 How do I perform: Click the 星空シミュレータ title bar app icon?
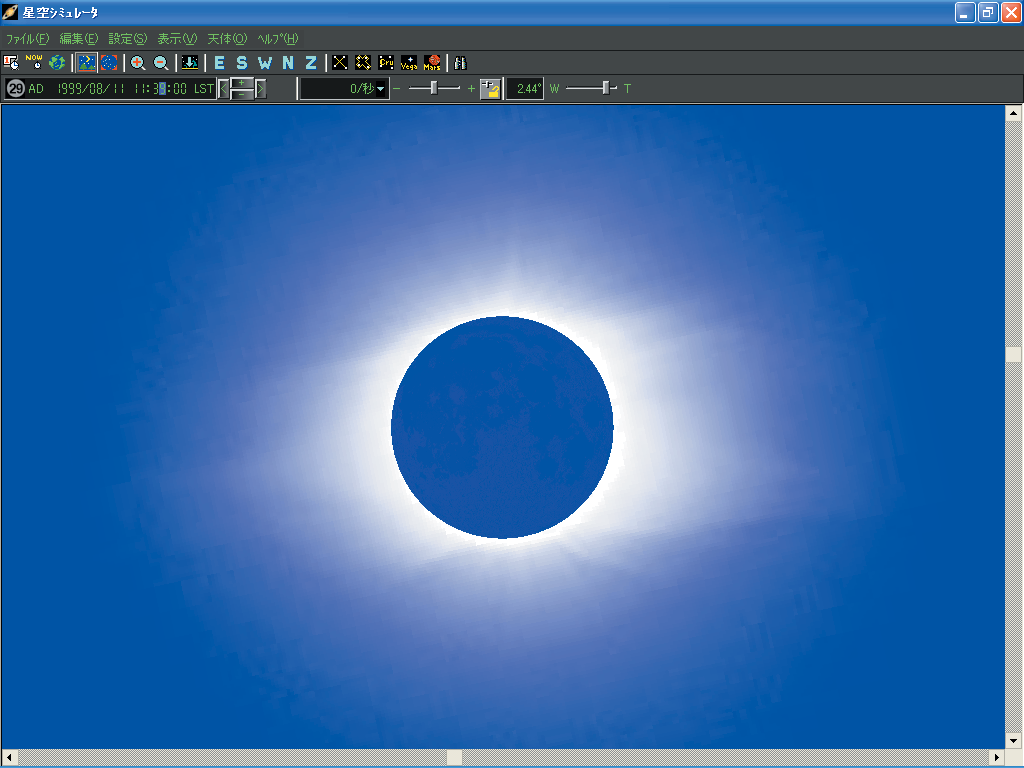(10, 12)
